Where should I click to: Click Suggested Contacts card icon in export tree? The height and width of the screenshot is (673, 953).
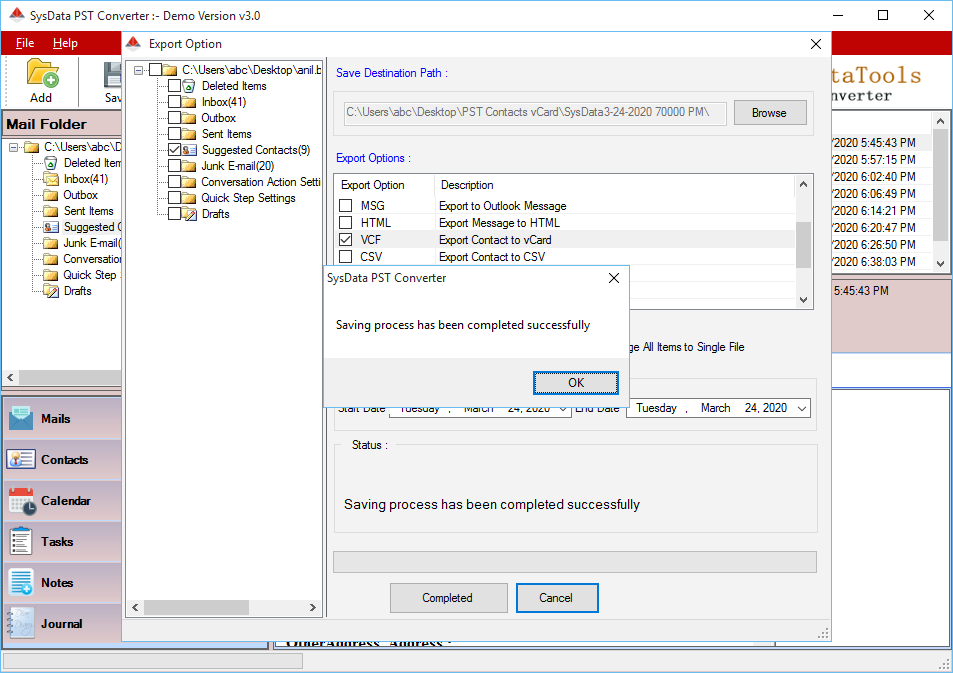(189, 150)
